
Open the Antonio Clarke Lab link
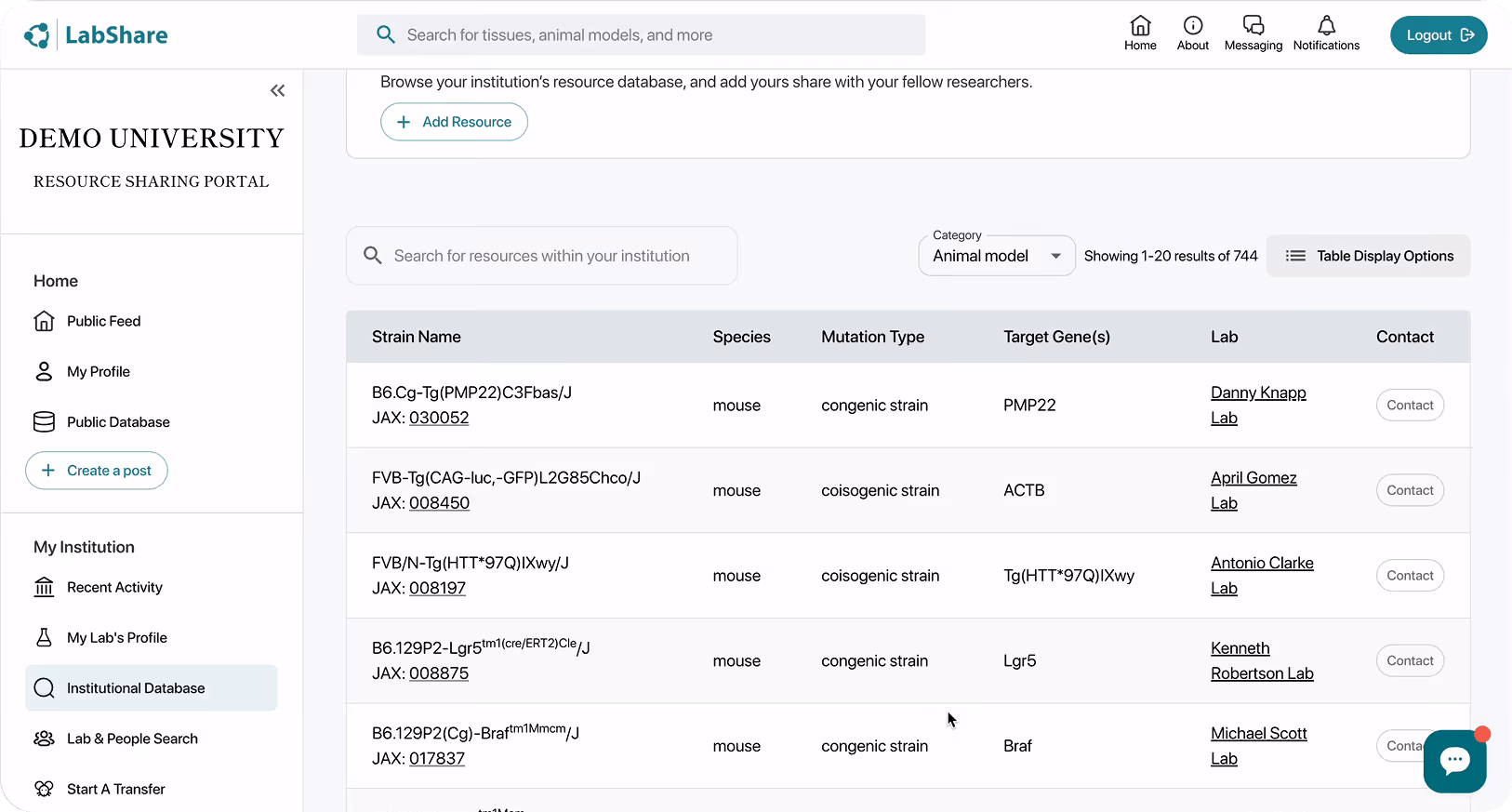pyautogui.click(x=1262, y=576)
